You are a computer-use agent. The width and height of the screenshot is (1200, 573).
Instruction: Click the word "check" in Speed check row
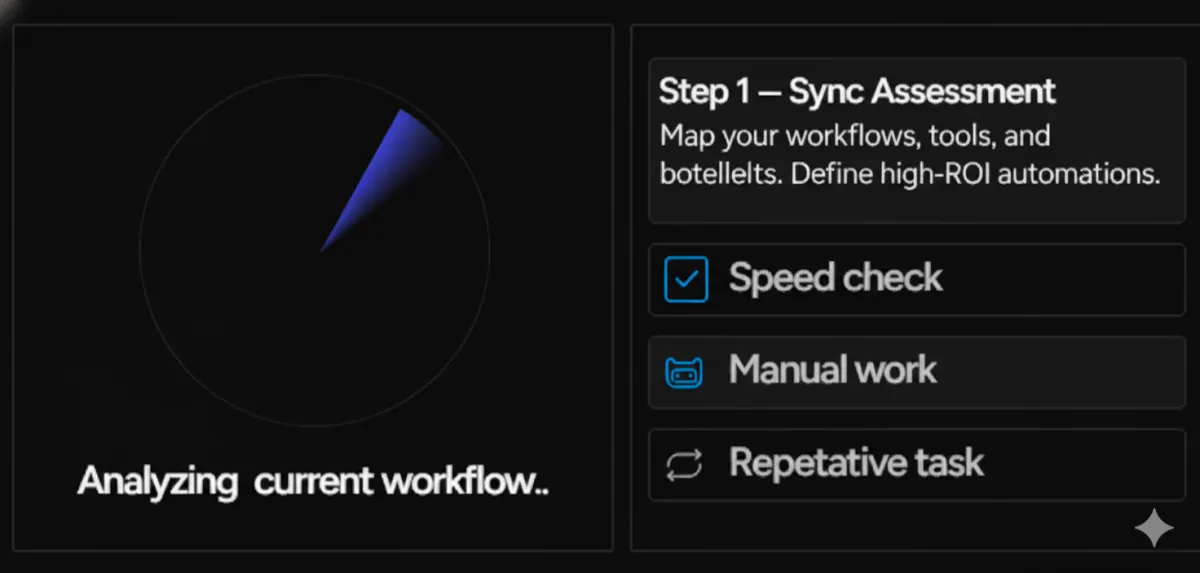tap(892, 278)
